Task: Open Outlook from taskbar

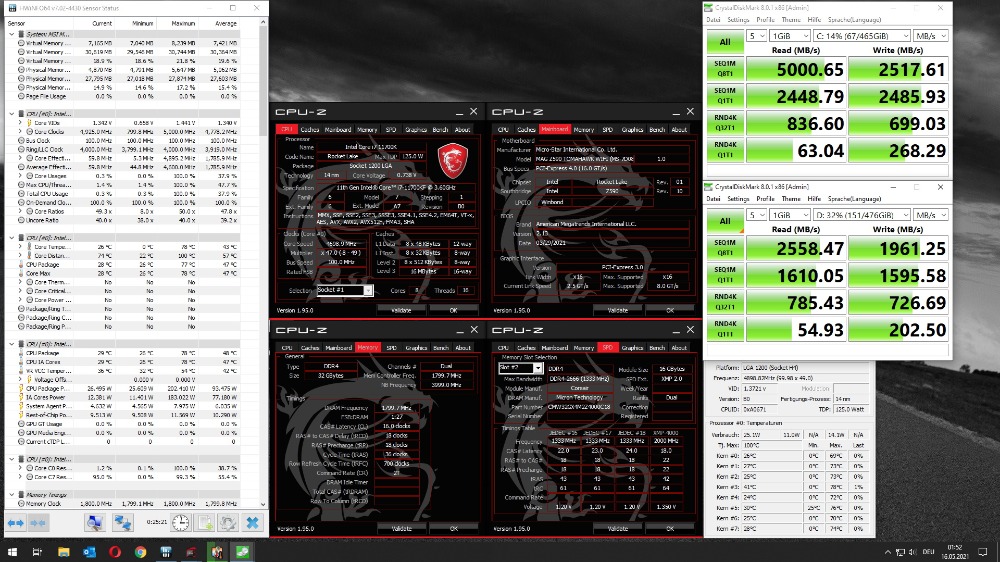Action: [x=89, y=552]
